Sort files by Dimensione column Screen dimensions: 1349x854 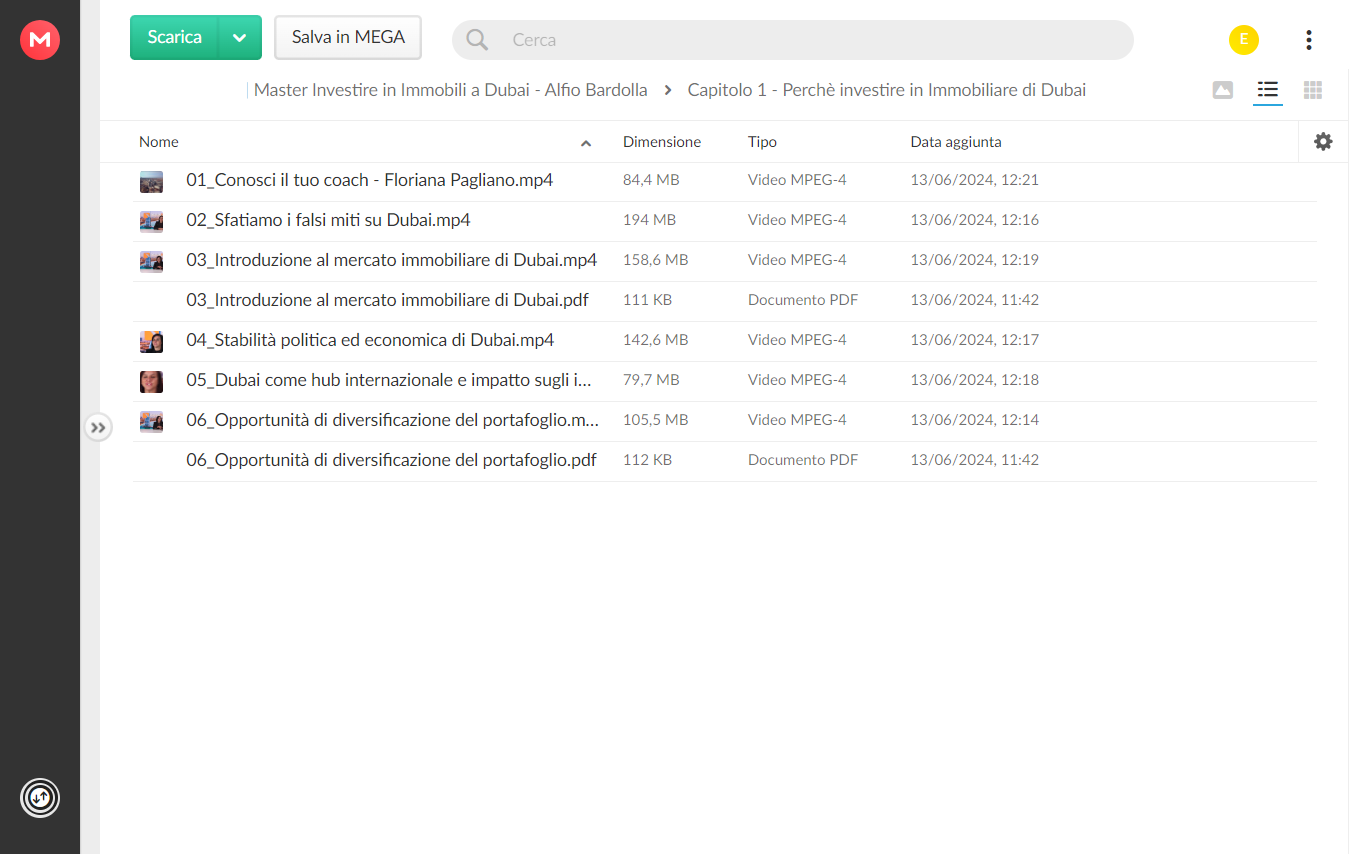(x=662, y=142)
